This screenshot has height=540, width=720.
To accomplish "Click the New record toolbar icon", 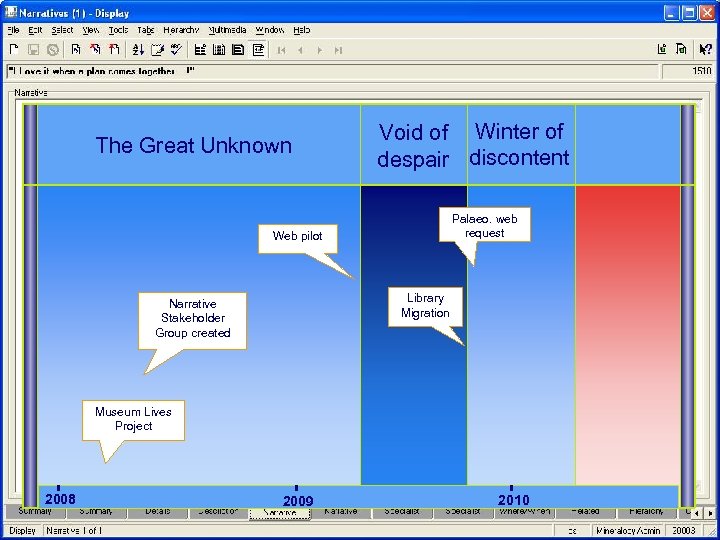I will coord(14,50).
